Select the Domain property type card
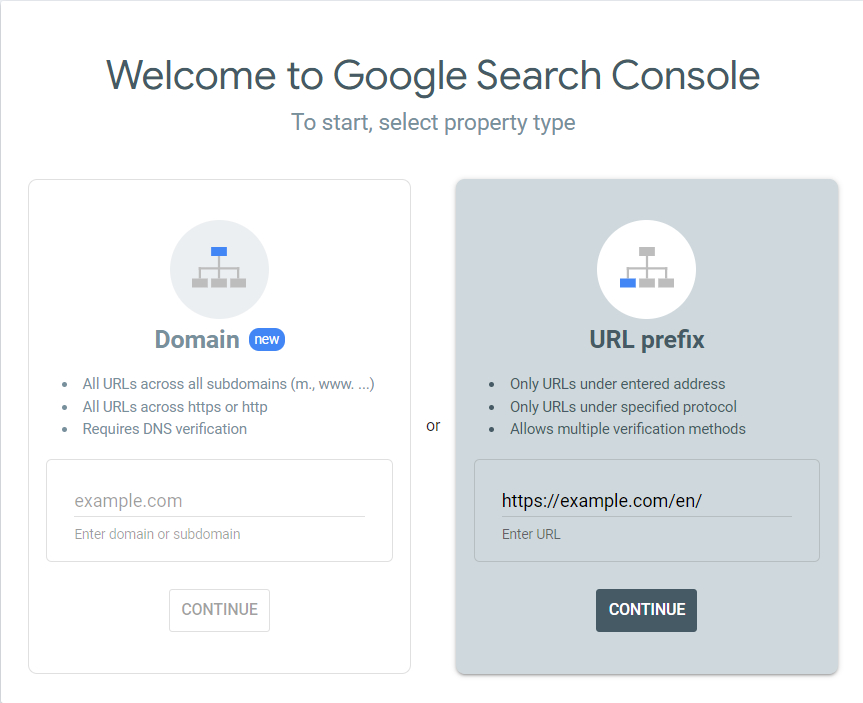863x703 pixels. tap(219, 425)
